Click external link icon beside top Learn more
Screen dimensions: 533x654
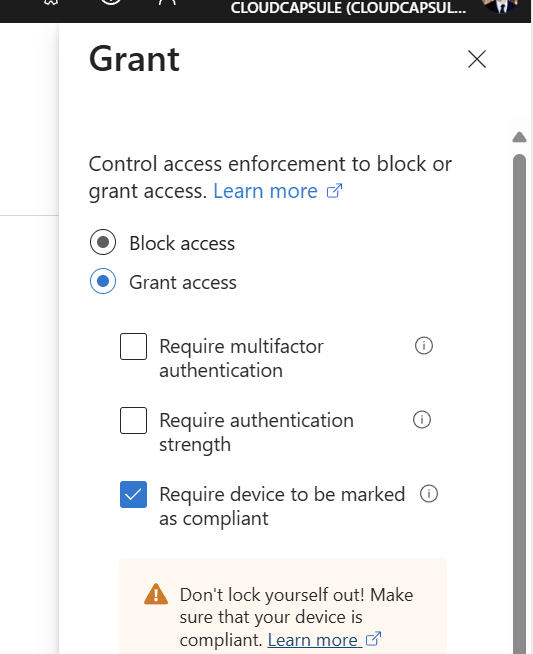pyautogui.click(x=334, y=191)
